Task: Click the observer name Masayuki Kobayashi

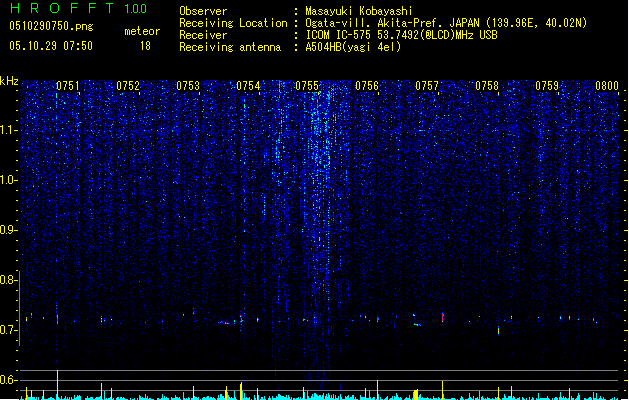Action: tap(359, 11)
